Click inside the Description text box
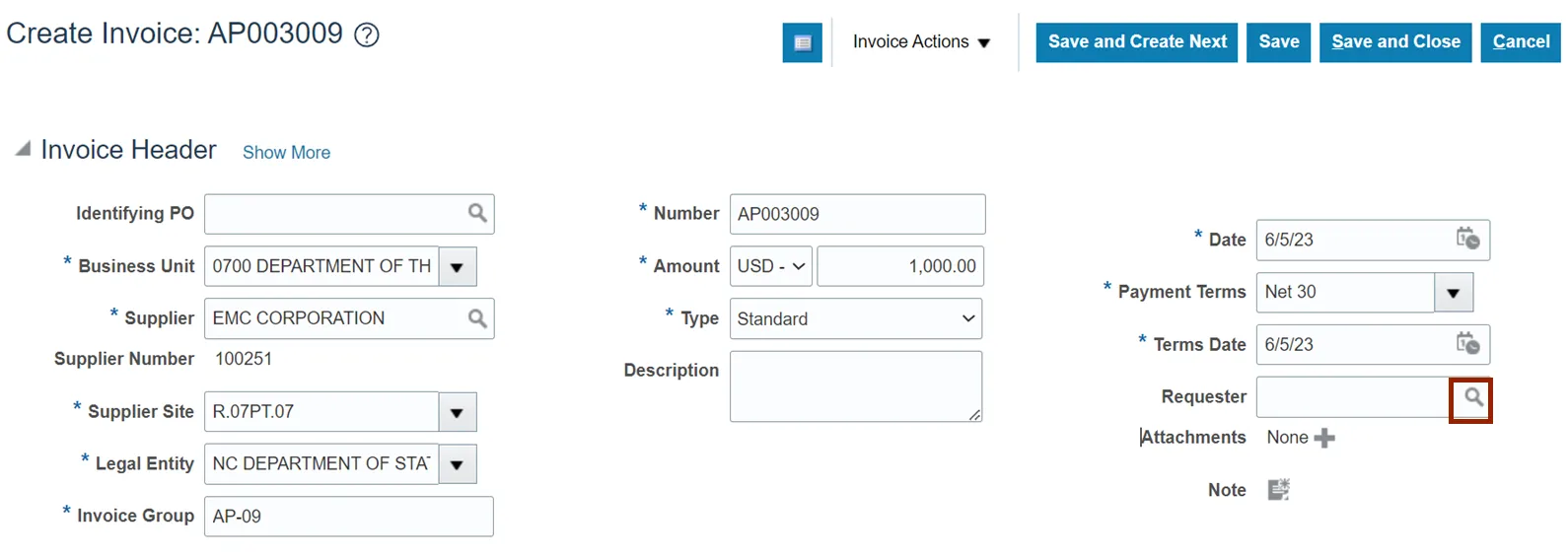1568x557 pixels. (x=855, y=386)
